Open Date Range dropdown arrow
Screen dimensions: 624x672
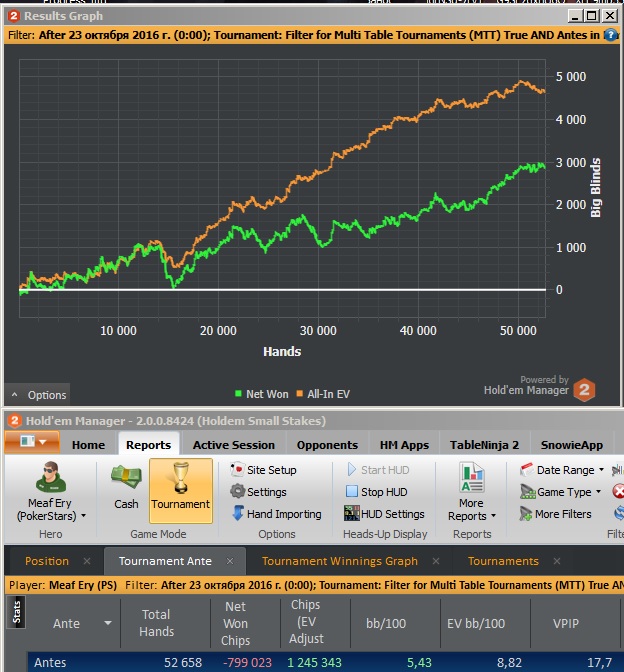[x=601, y=470]
